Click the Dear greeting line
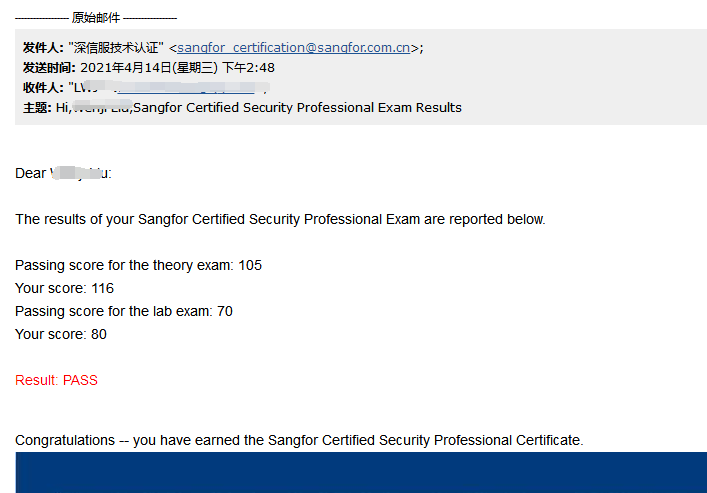 pyautogui.click(x=63, y=173)
